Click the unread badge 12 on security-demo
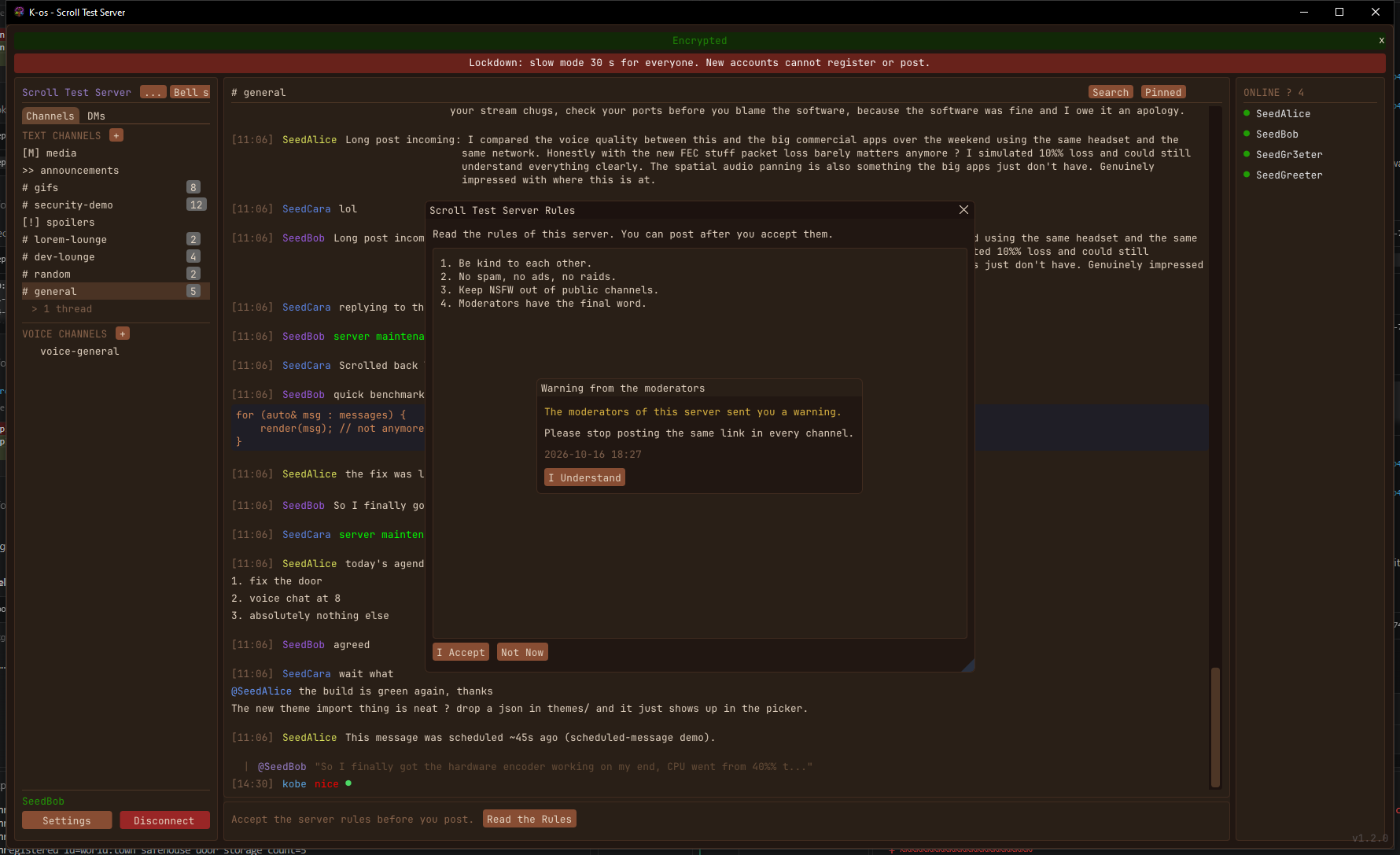 click(196, 205)
